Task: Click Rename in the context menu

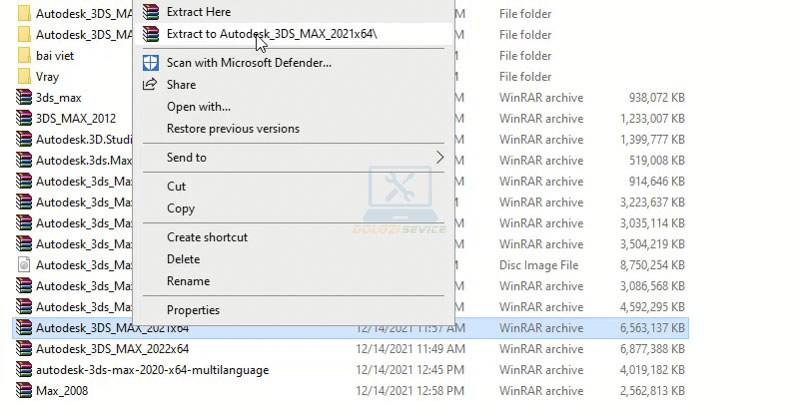Action: click(x=188, y=281)
